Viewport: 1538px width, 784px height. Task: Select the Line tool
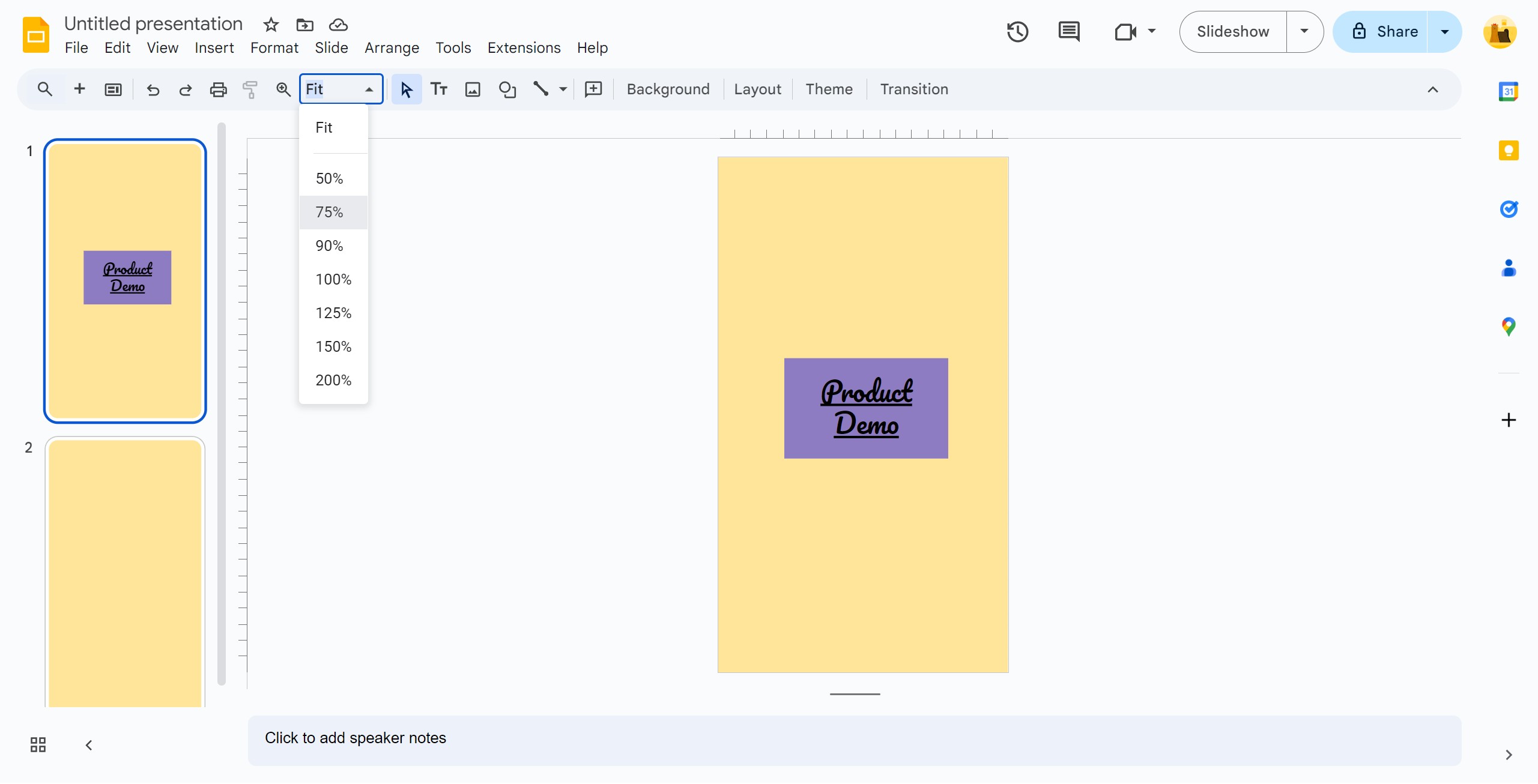pyautogui.click(x=541, y=89)
